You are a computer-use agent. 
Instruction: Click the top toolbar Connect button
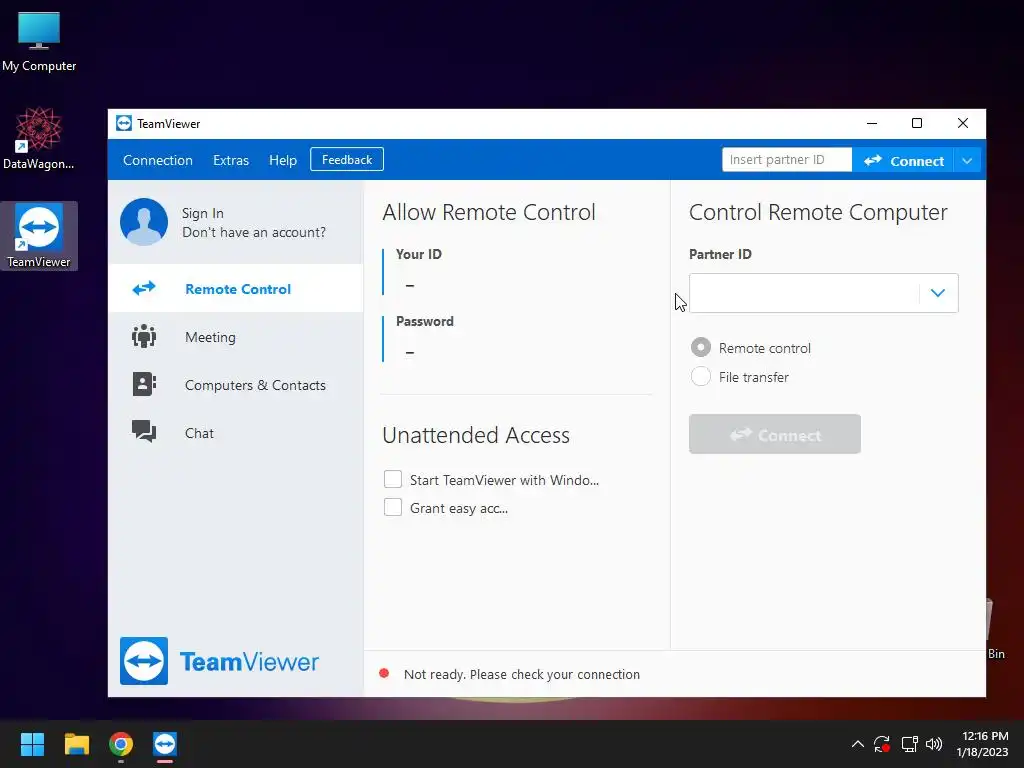pyautogui.click(x=903, y=161)
